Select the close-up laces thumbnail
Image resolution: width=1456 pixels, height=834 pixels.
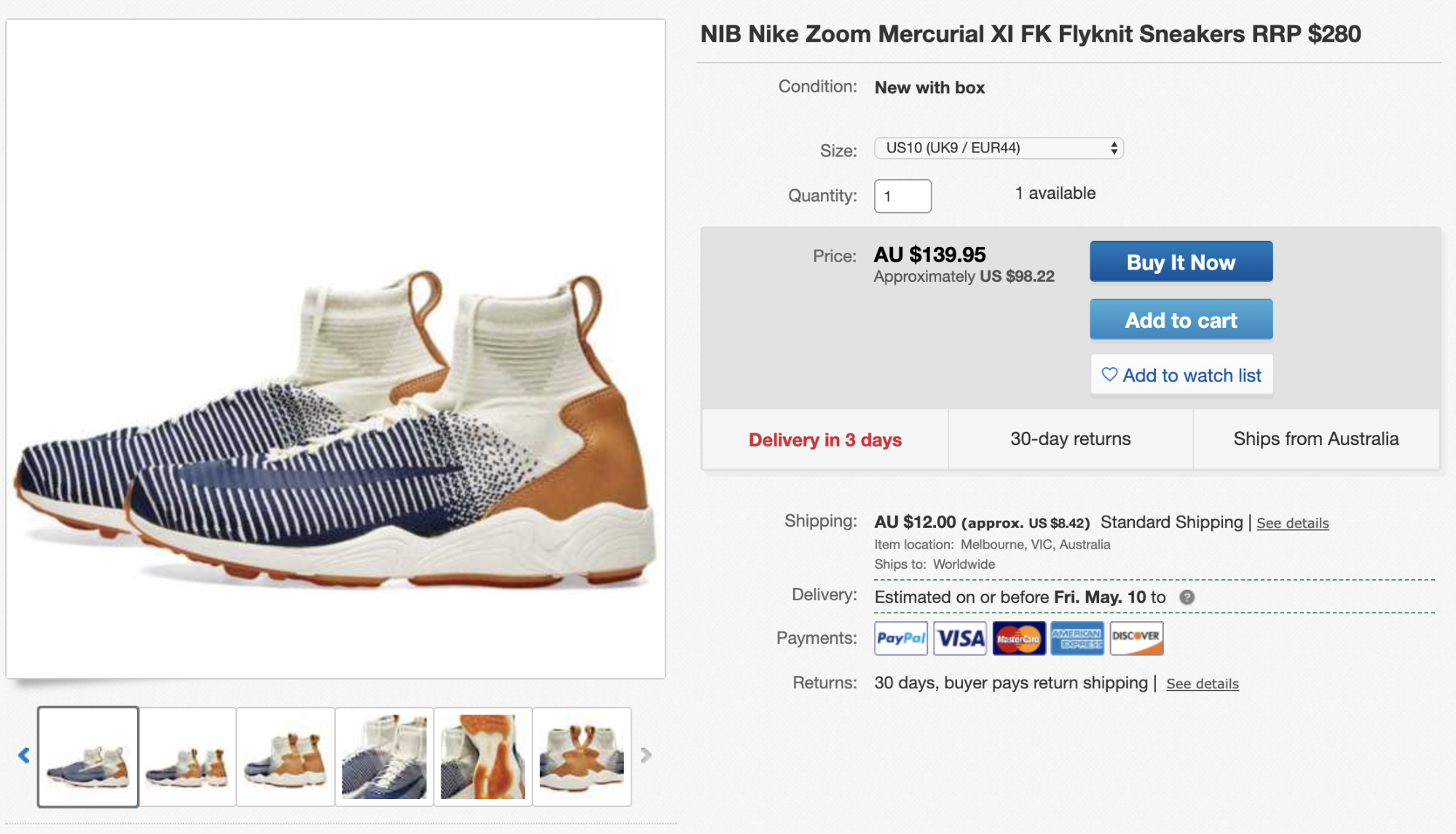click(385, 757)
